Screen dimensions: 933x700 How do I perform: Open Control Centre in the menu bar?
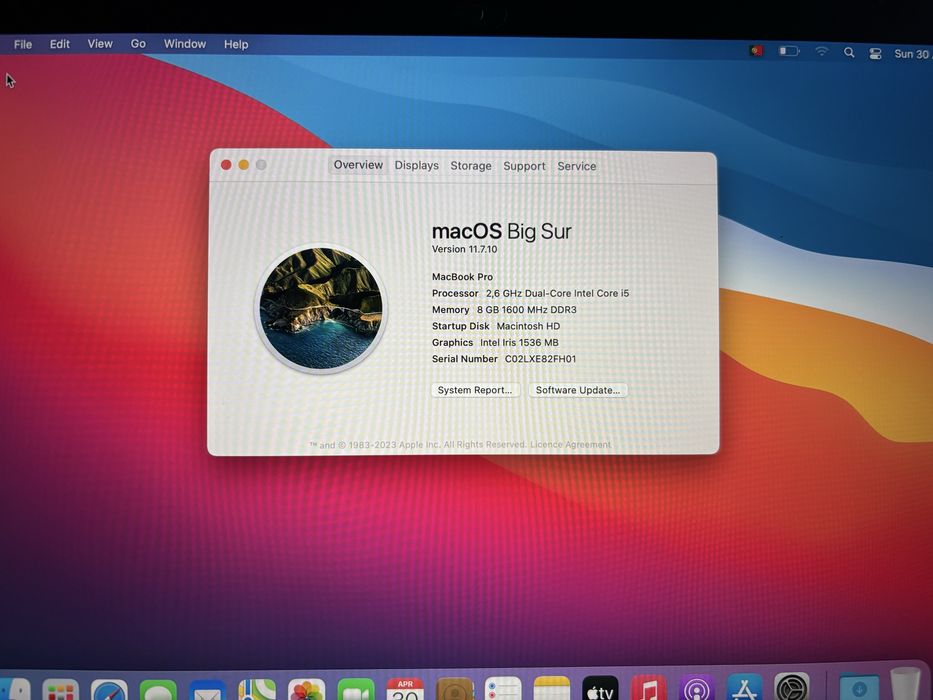pyautogui.click(x=875, y=54)
